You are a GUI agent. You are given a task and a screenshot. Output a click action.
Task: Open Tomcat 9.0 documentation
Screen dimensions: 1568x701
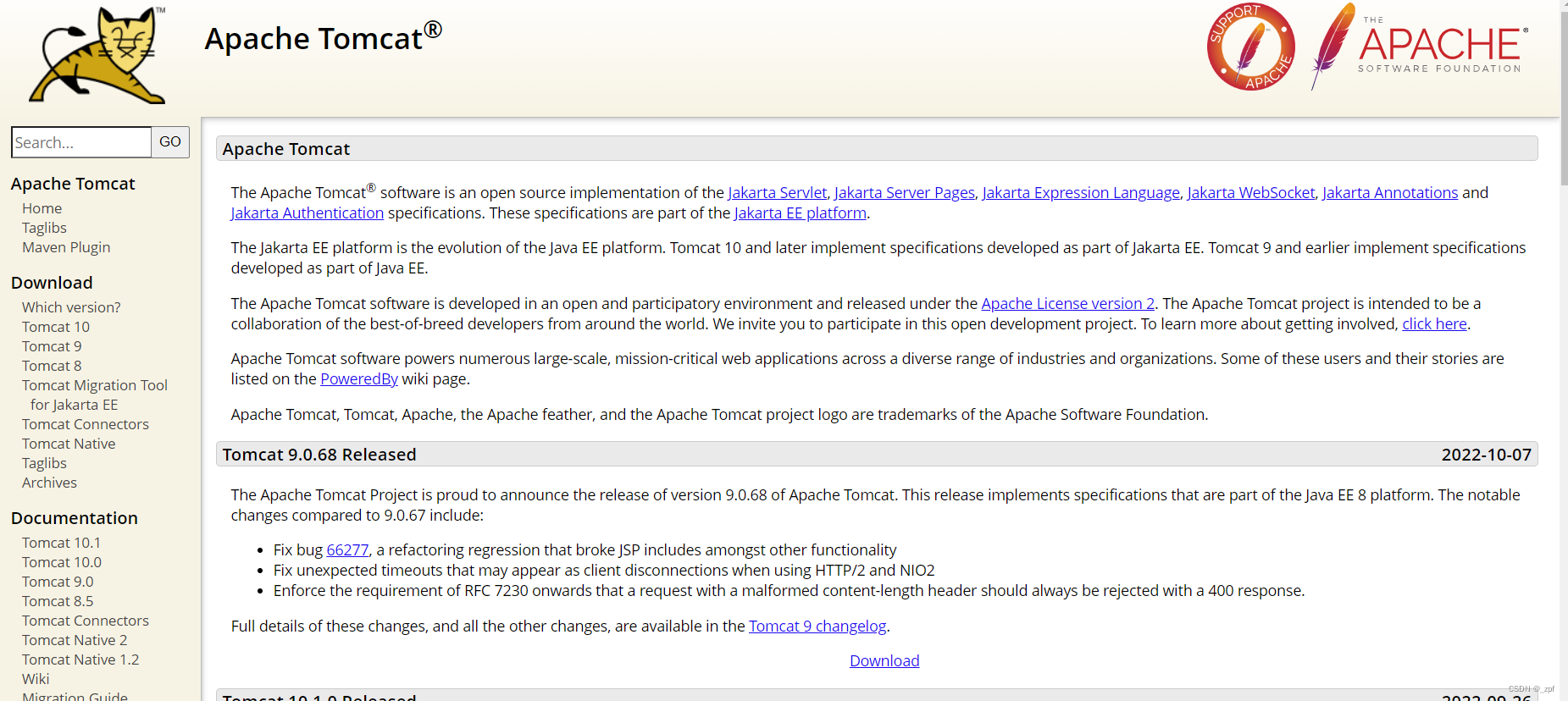tap(58, 582)
